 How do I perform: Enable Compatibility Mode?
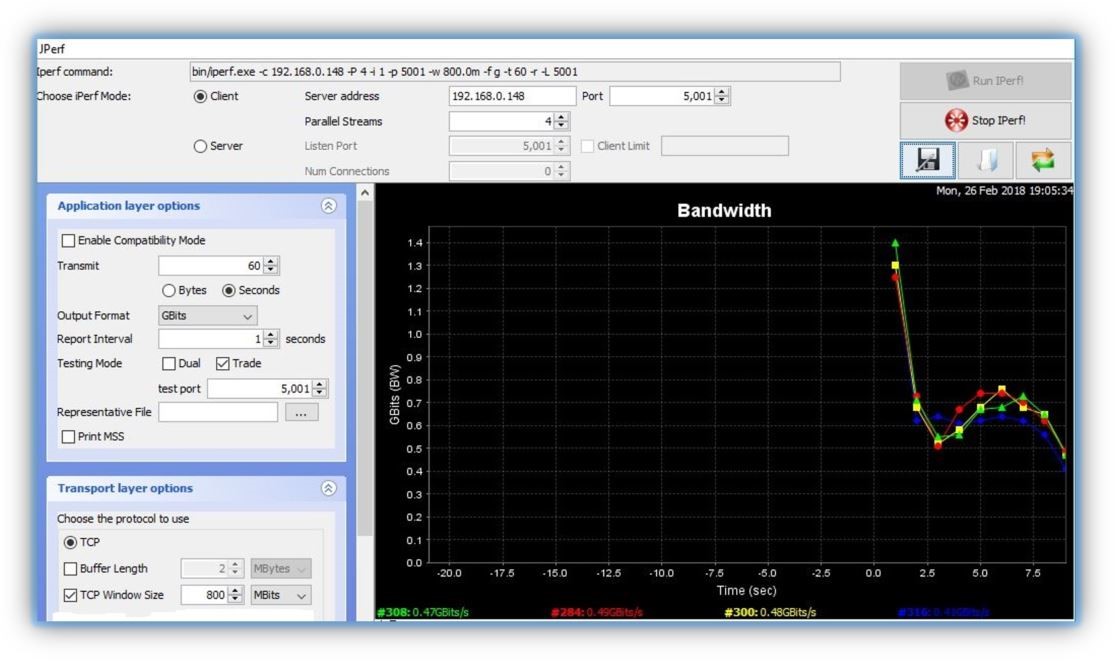(x=68, y=240)
